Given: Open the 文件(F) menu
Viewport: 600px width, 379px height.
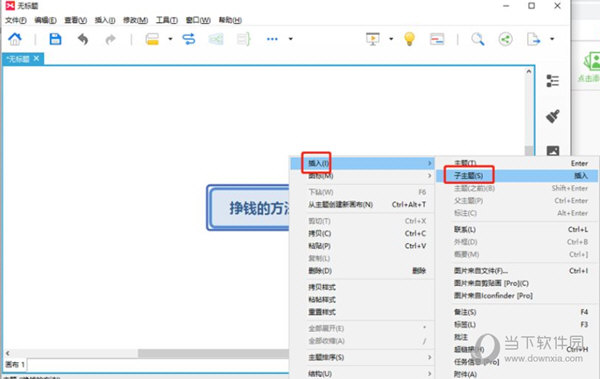Looking at the screenshot, I should 16,20.
